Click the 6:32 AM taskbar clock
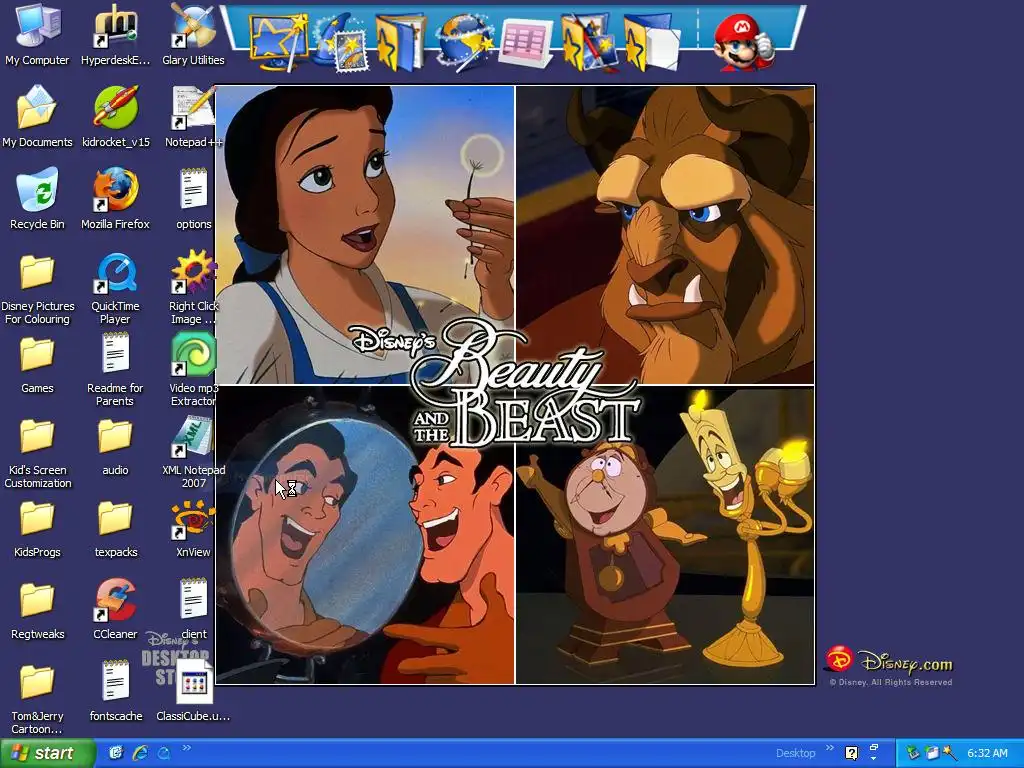1024x768 pixels. [987, 753]
